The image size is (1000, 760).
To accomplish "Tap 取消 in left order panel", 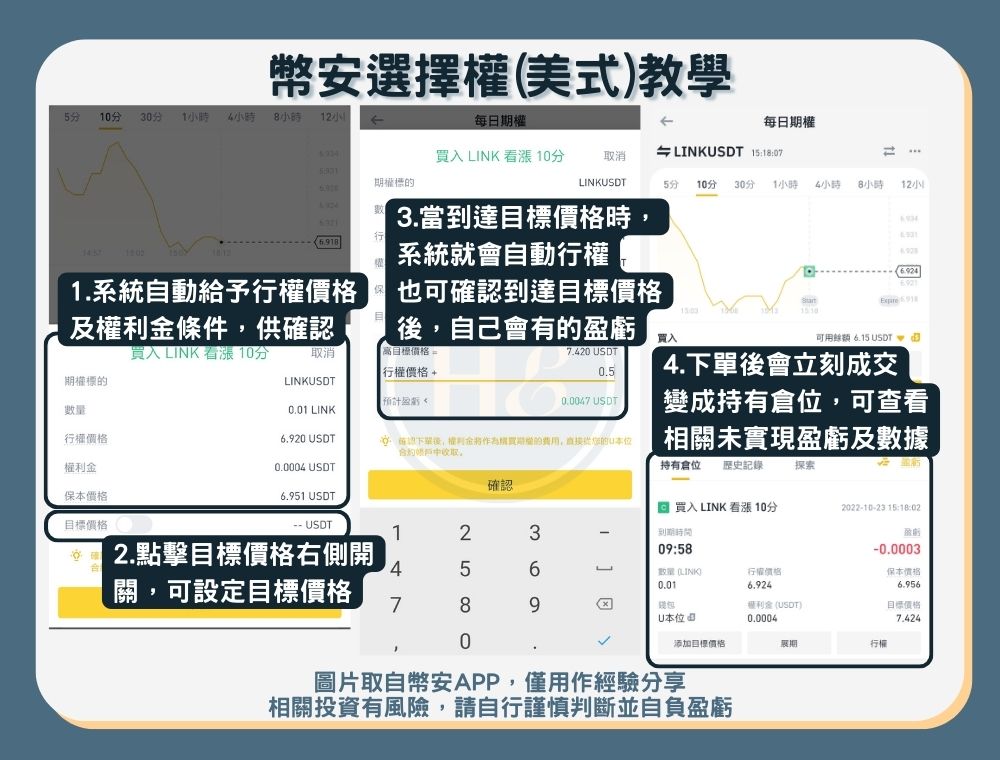I will (x=323, y=353).
